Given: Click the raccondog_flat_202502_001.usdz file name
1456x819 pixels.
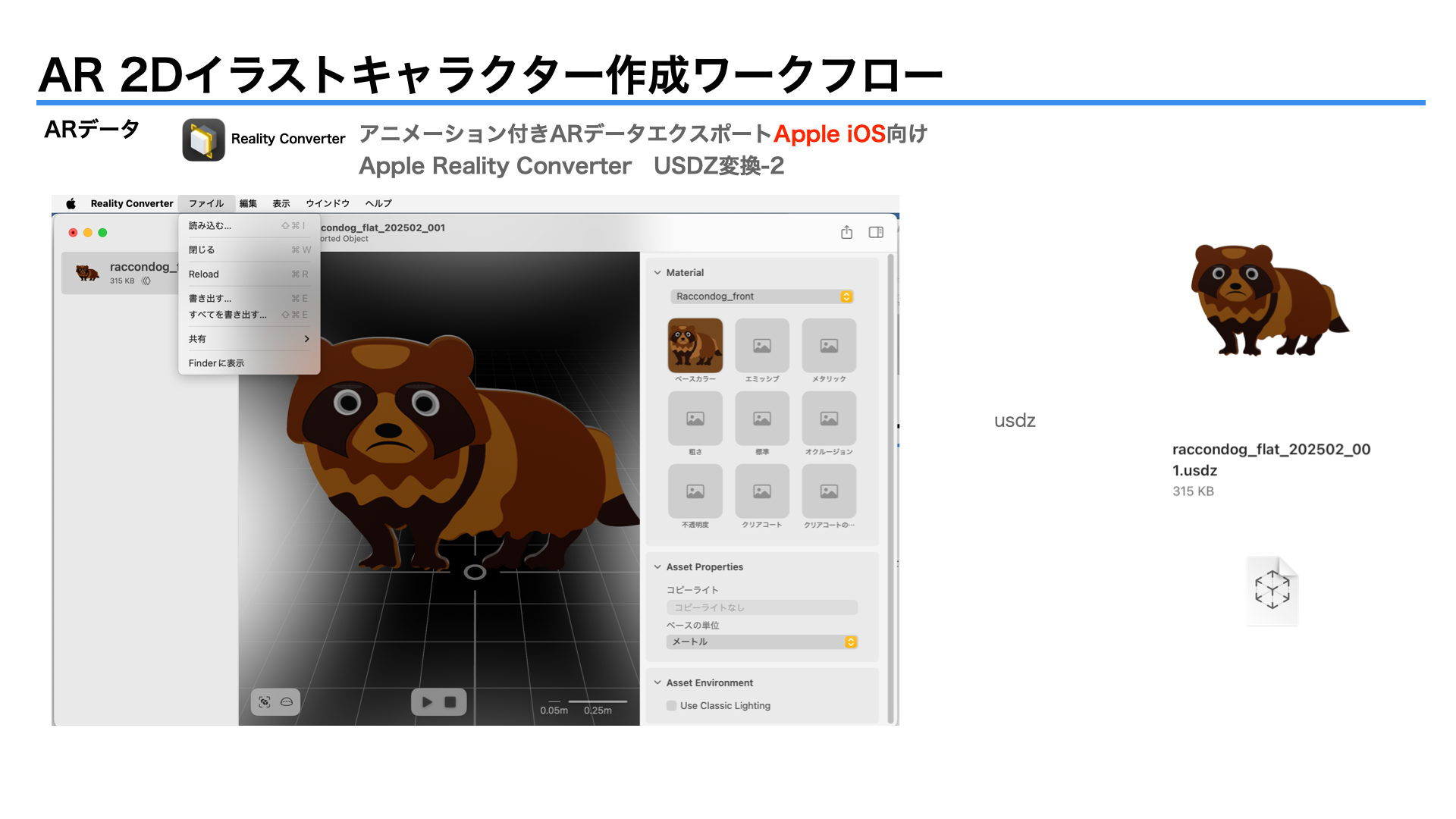Looking at the screenshot, I should [1271, 460].
